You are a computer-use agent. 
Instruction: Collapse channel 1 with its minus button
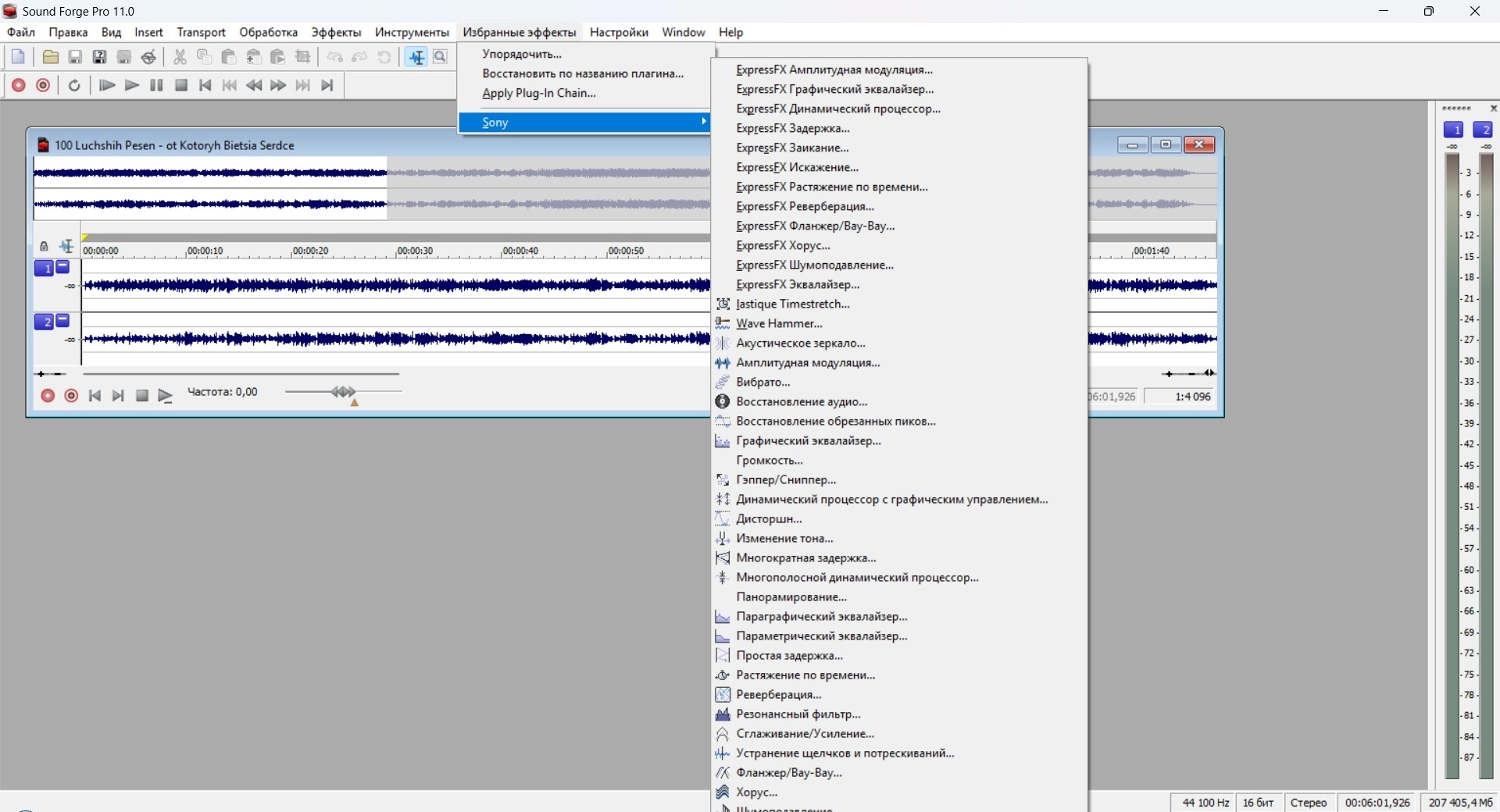[x=63, y=267]
